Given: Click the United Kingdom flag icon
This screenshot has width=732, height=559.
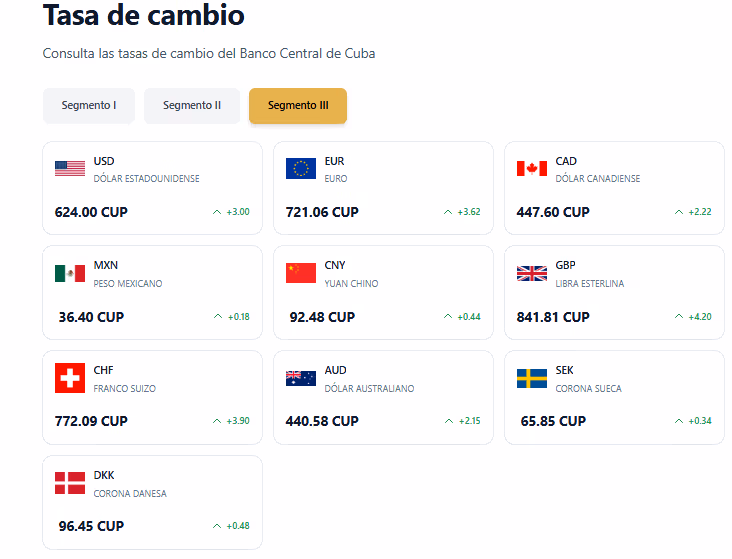Looking at the screenshot, I should pyautogui.click(x=532, y=273).
